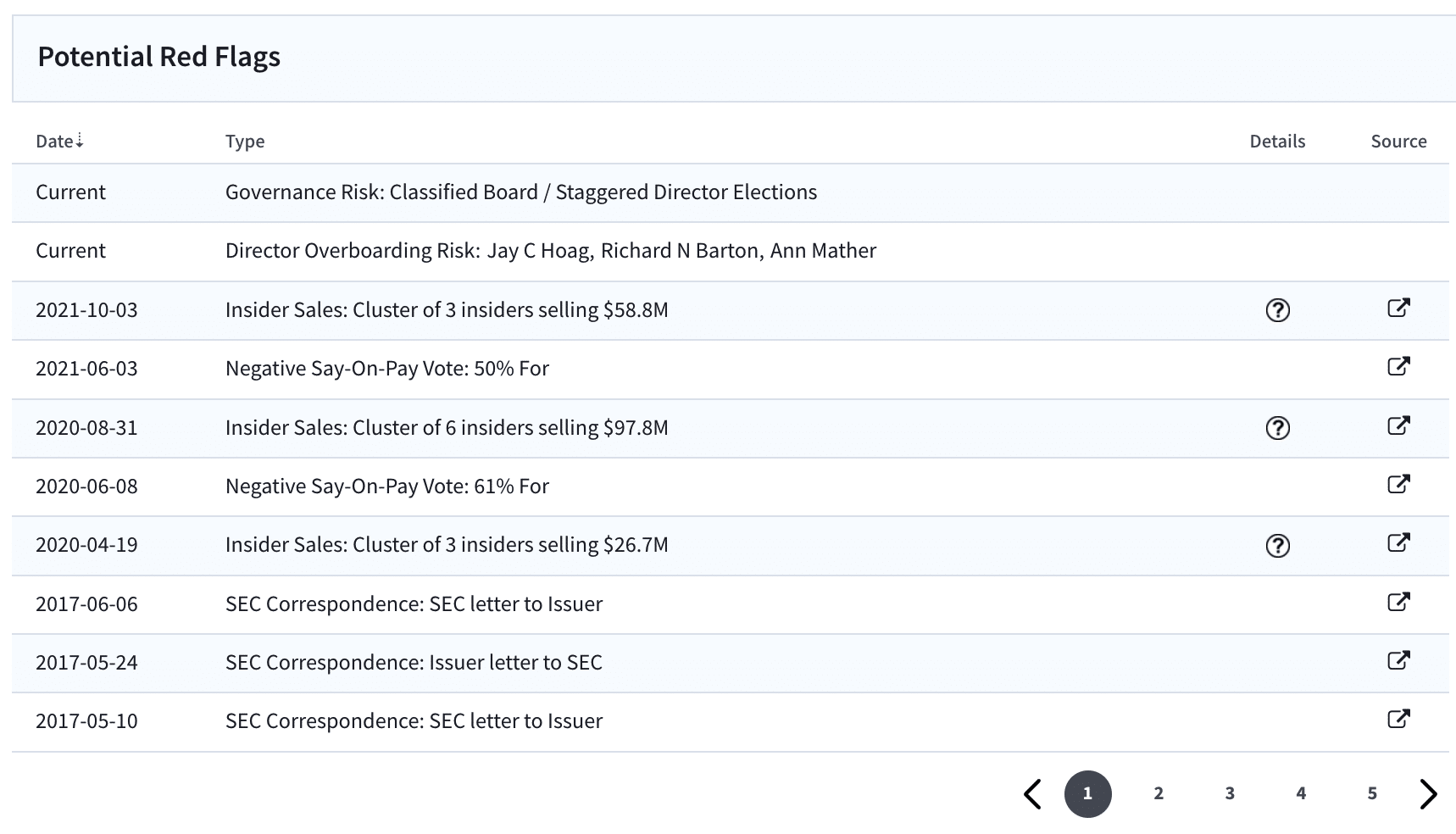Show details for $58.8M insider sales cluster

[1277, 310]
